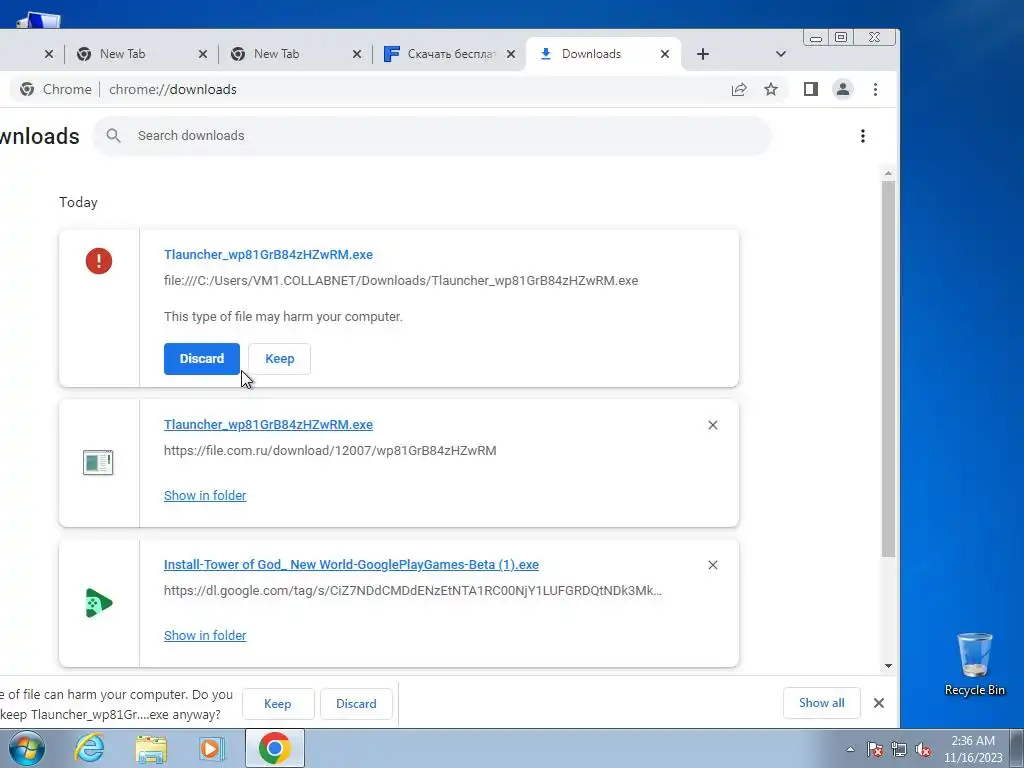Show hidden system tray icons
Image resolution: width=1024 pixels, height=768 pixels.
click(x=850, y=750)
